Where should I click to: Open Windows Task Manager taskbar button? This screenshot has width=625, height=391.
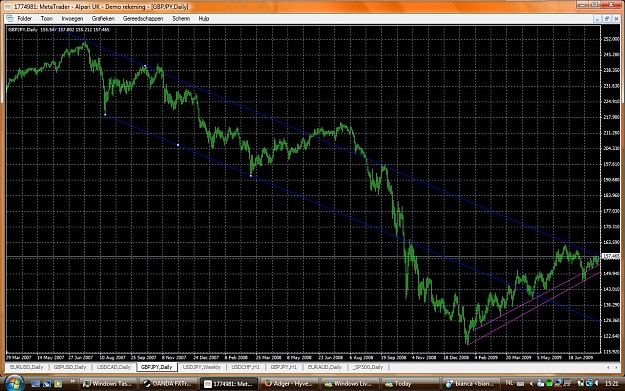point(108,383)
